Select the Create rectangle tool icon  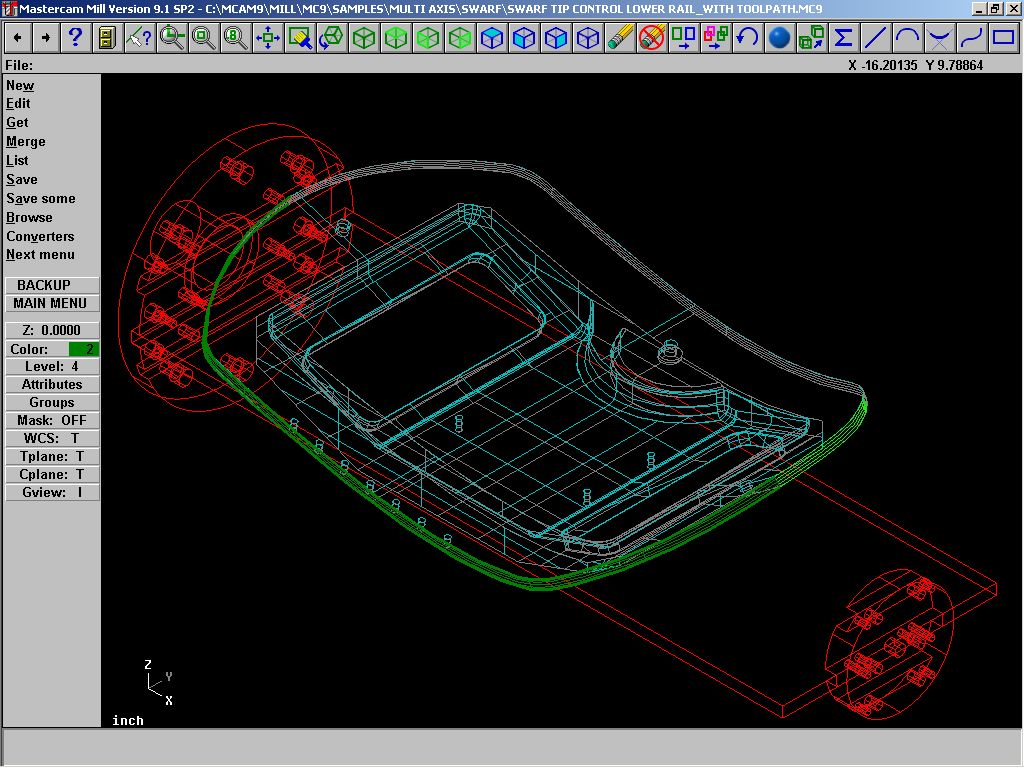1004,38
